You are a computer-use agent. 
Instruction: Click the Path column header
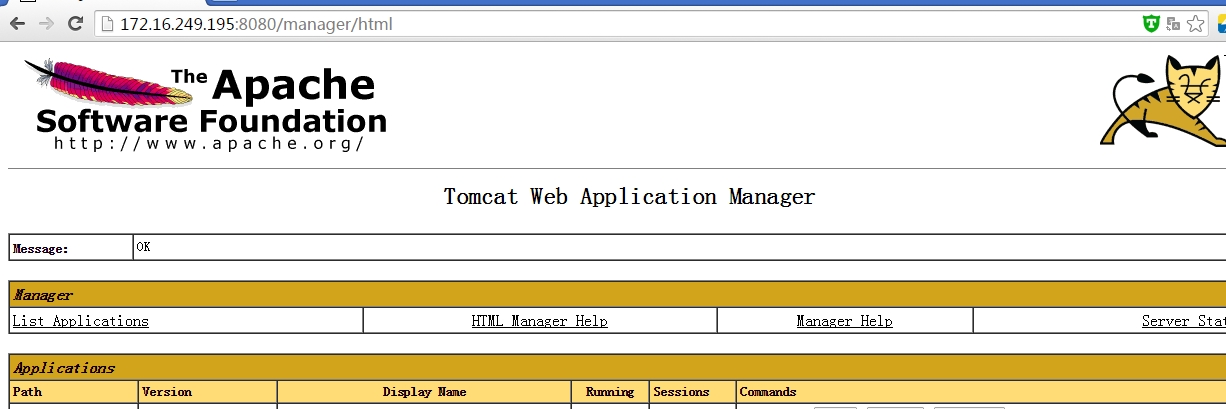pos(74,392)
